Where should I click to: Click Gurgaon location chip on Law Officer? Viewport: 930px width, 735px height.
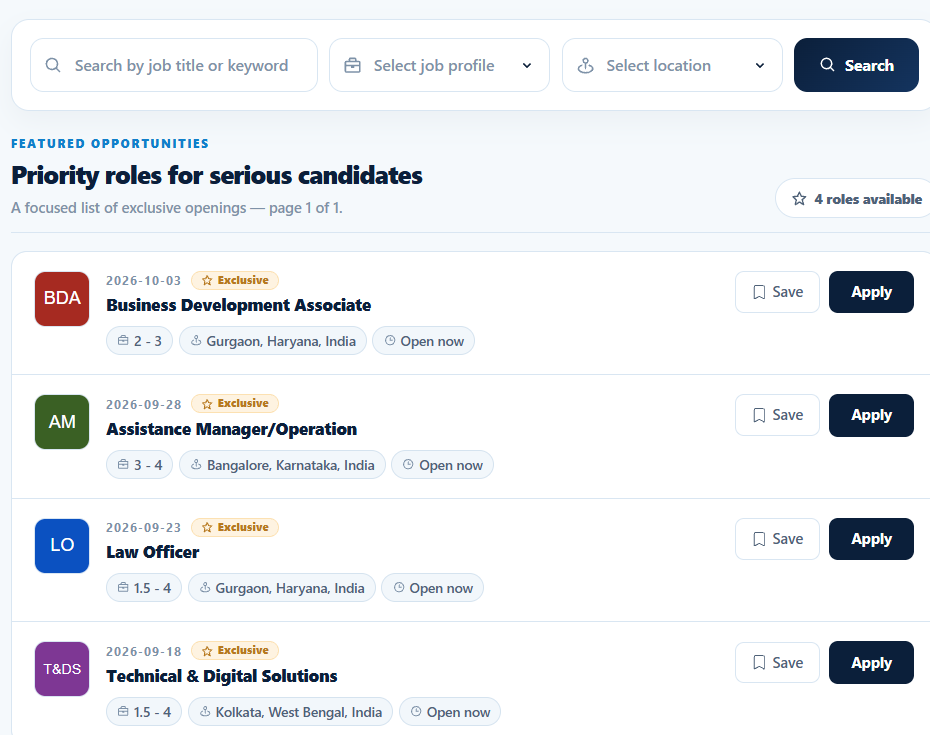coord(282,588)
